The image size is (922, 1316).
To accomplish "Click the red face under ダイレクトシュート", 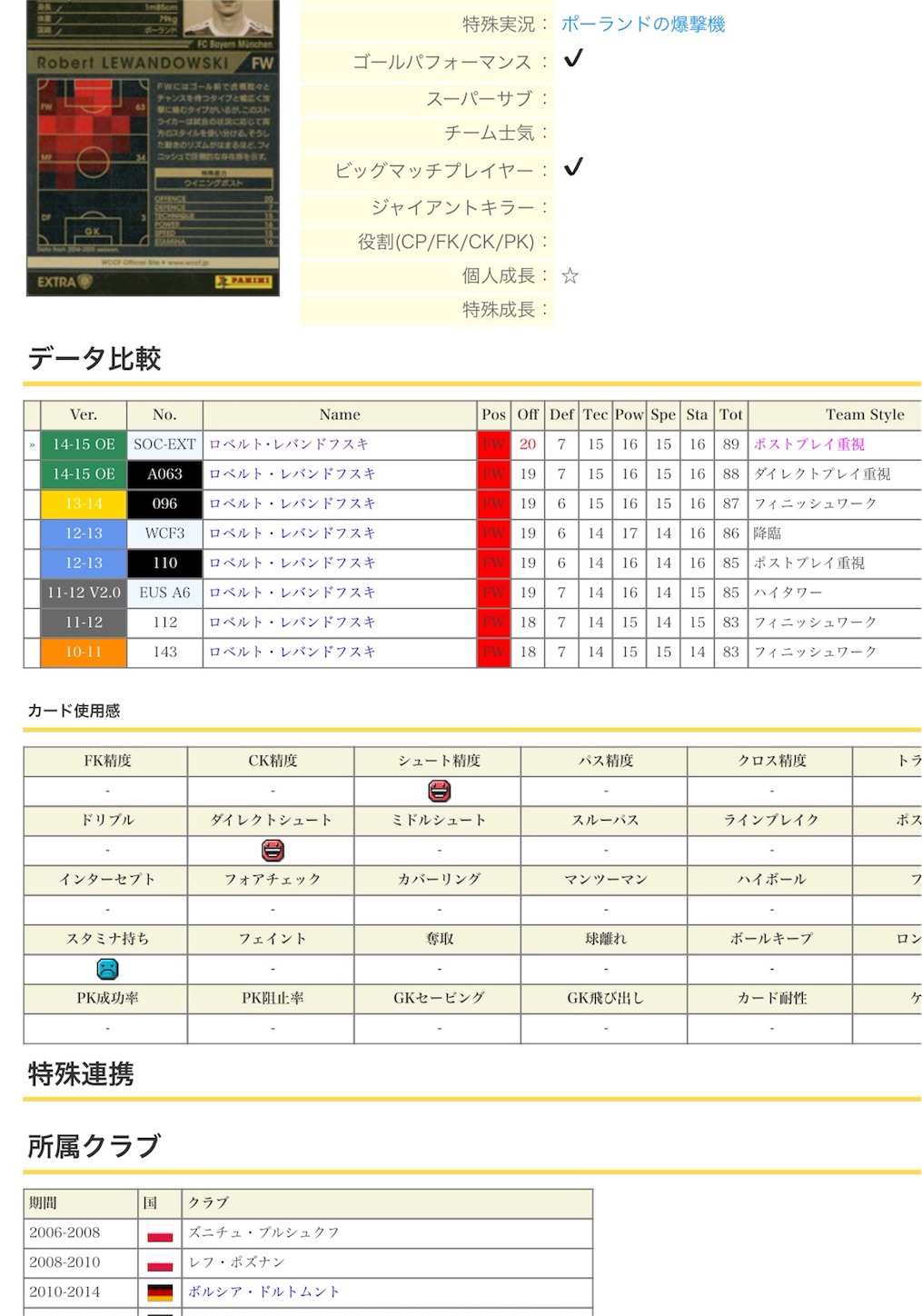I will (x=273, y=851).
